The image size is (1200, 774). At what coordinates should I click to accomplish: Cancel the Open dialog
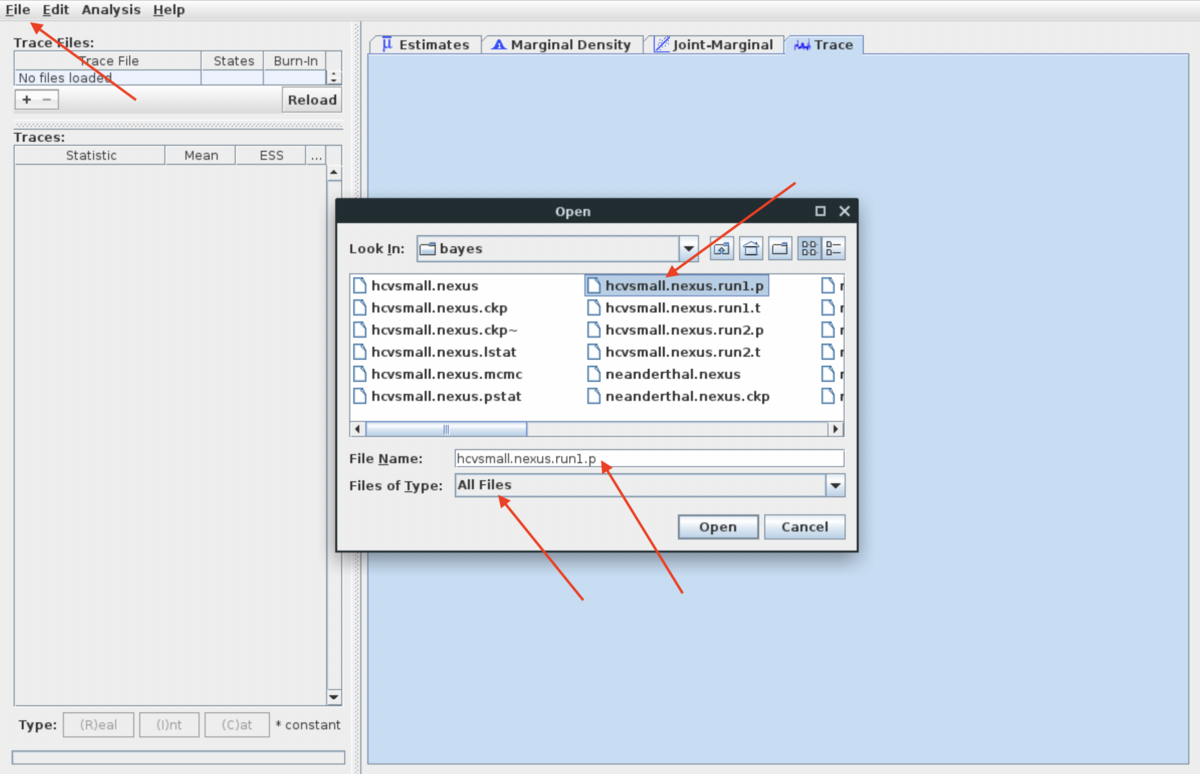pos(805,527)
